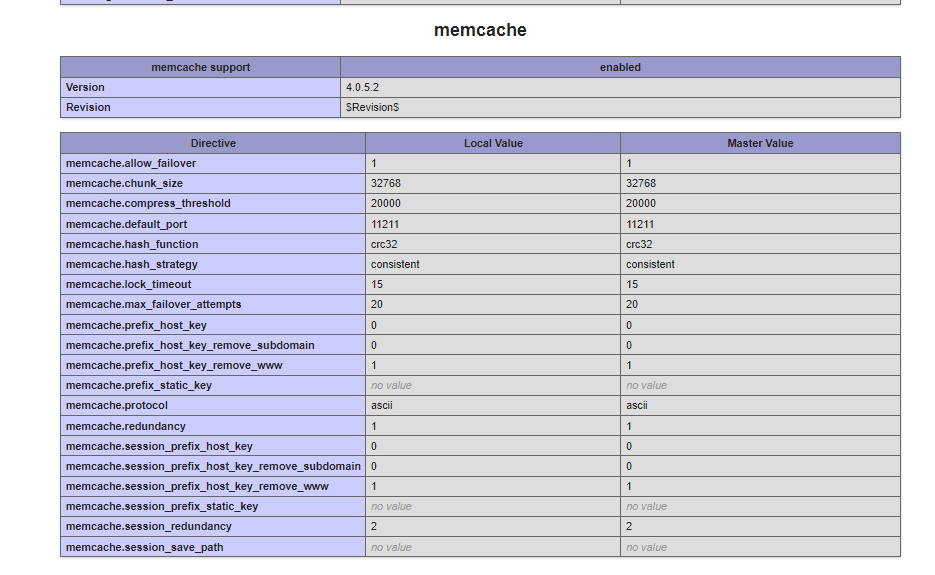Click master value ascii
This screenshot has height=575, width=935.
coord(637,406)
